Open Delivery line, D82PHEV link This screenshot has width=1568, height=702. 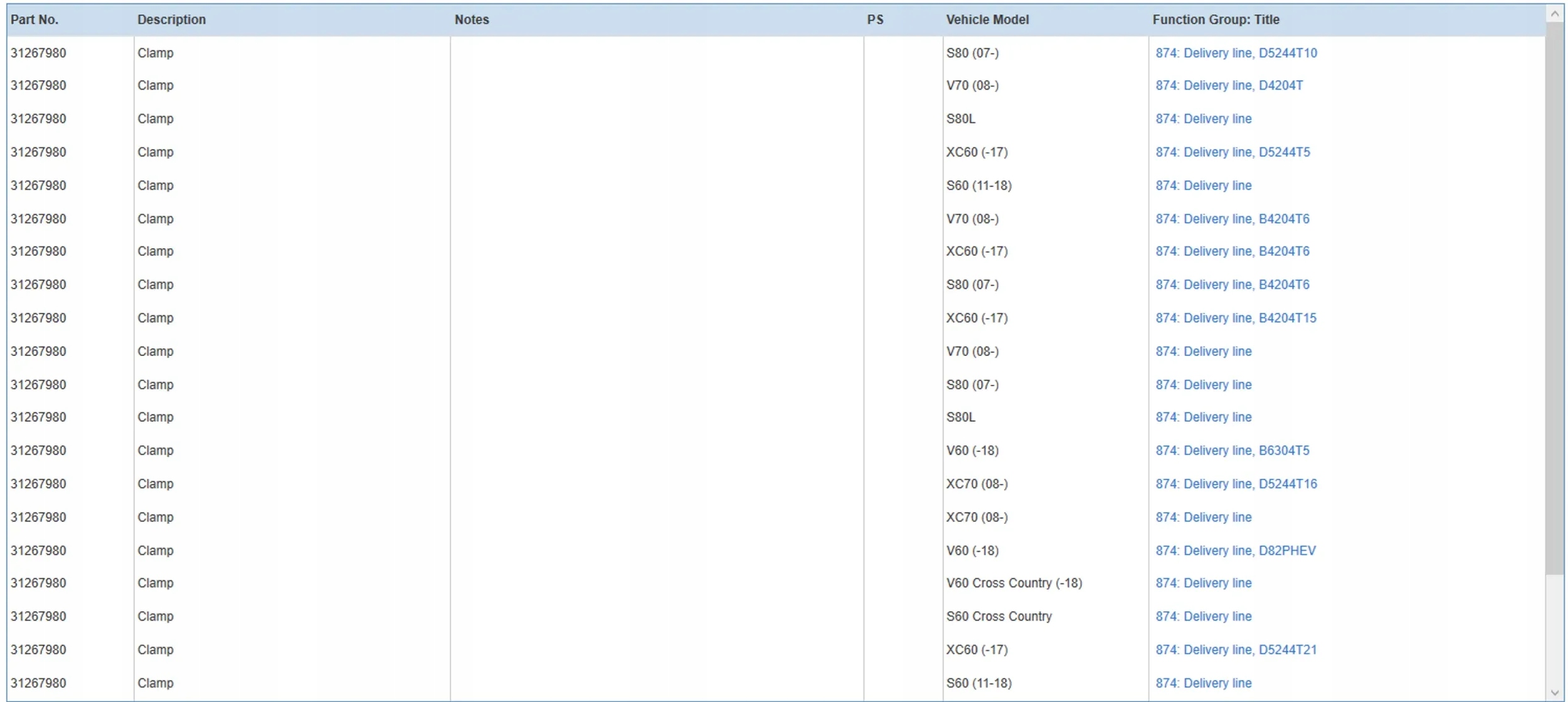tap(1235, 551)
